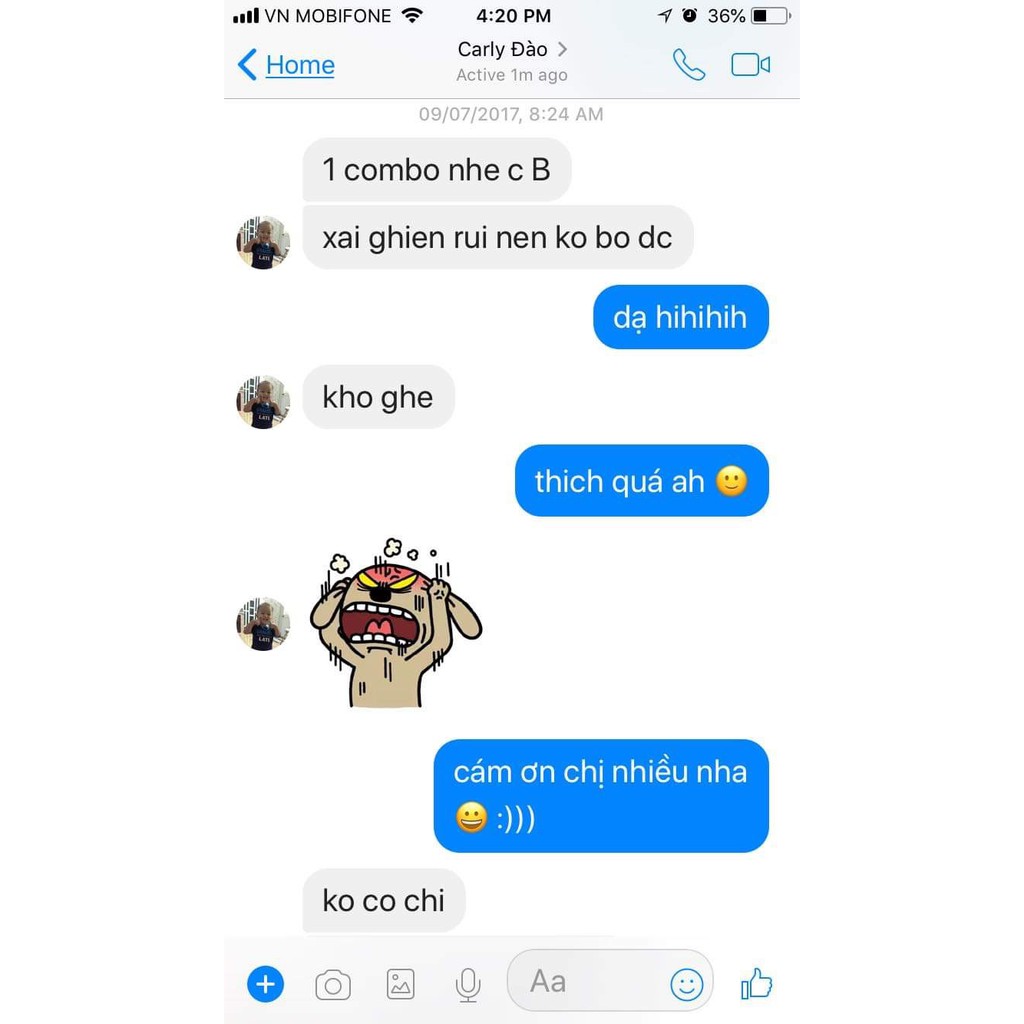Tap the angry dog sticker
1024x1024 pixels.
[395, 622]
